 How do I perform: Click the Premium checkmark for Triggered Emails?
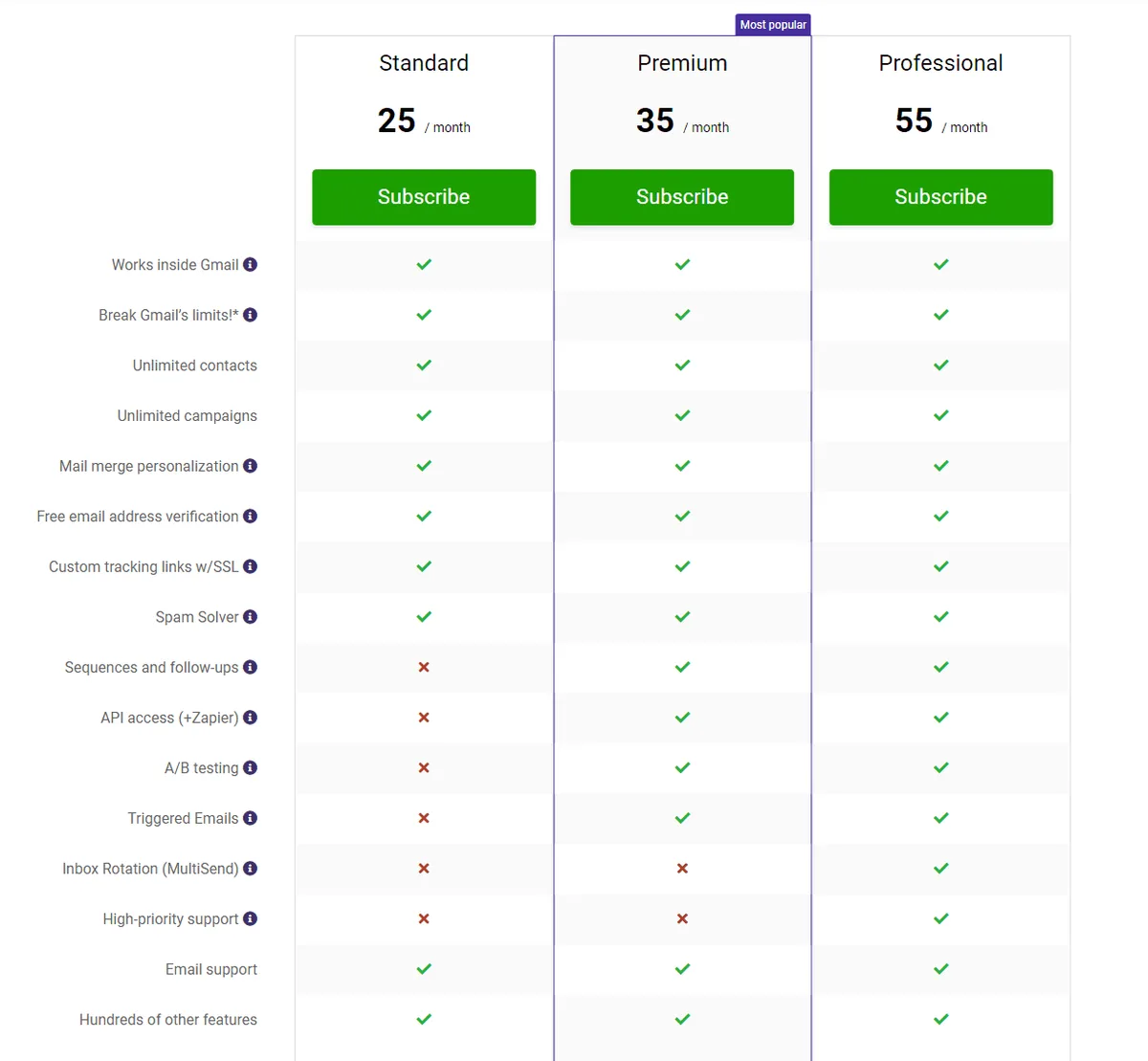[x=682, y=818]
